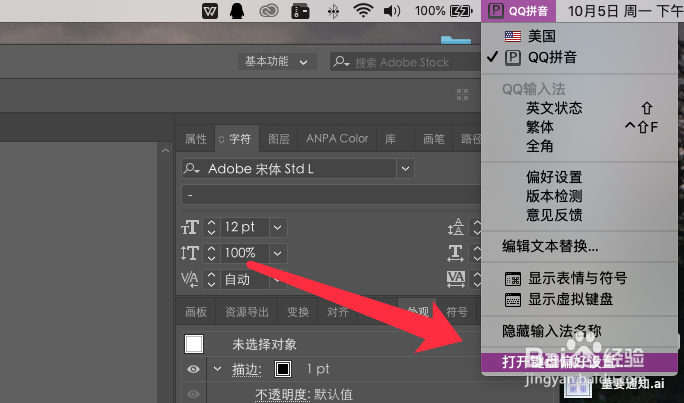Click the tracking VA icon
The height and width of the screenshot is (403, 684).
pos(455,279)
